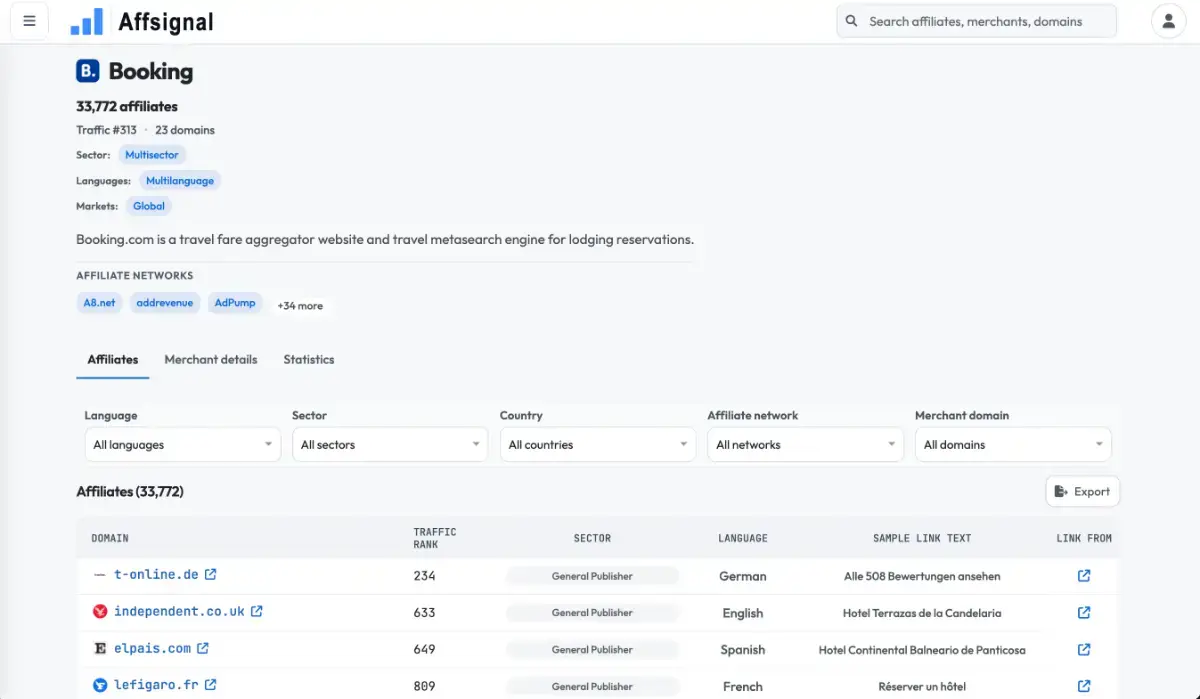This screenshot has width=1200, height=699.
Task: Click the Affsignal bar chart logo
Action: point(87,21)
